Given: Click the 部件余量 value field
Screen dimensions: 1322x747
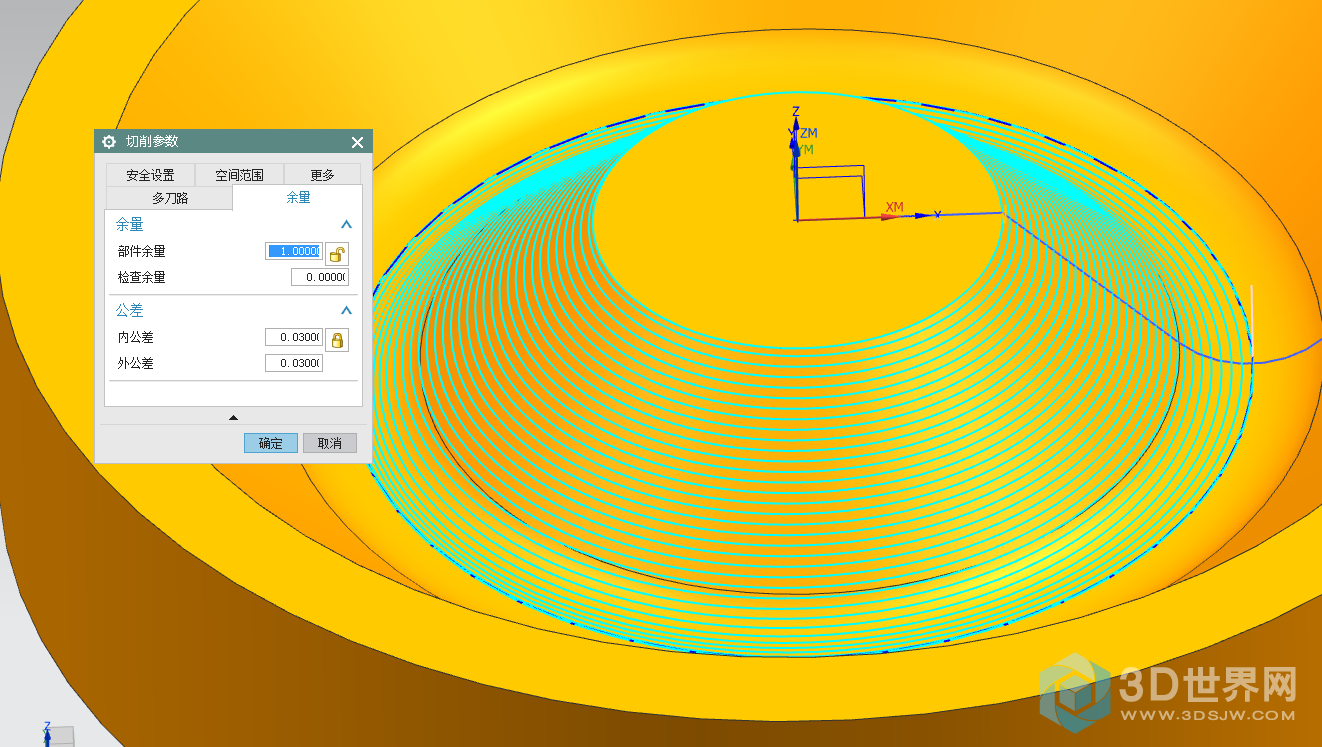Looking at the screenshot, I should [x=293, y=251].
